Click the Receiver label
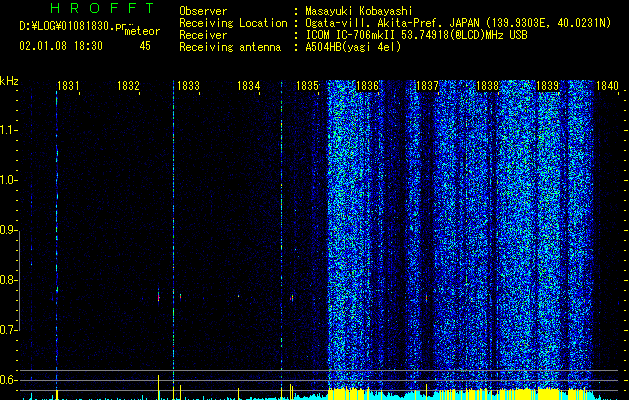 tap(203, 35)
